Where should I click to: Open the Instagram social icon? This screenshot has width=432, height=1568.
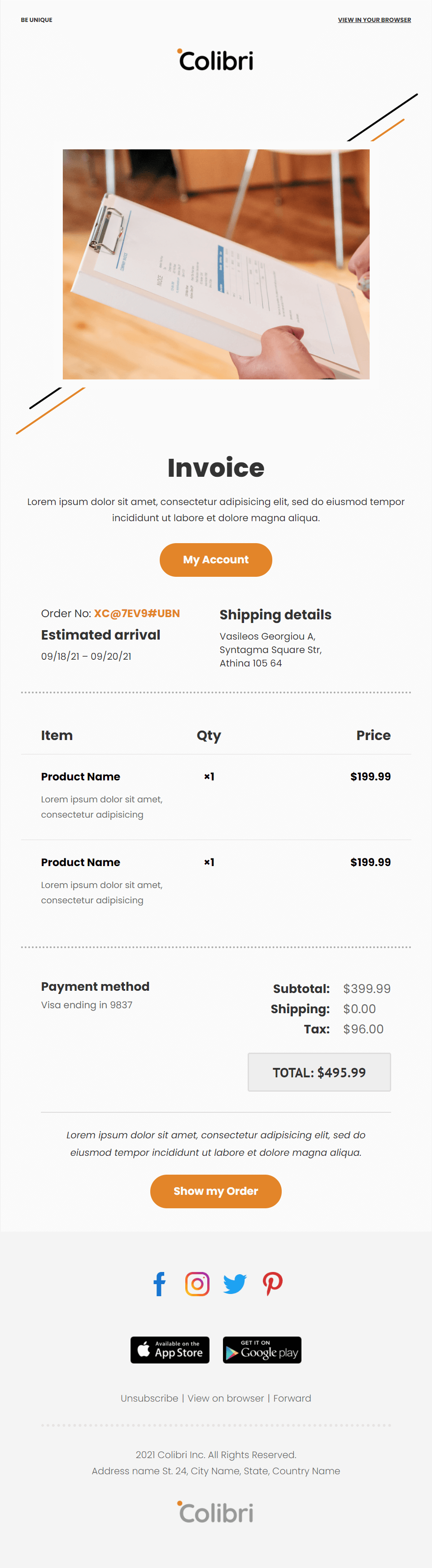tap(197, 1284)
